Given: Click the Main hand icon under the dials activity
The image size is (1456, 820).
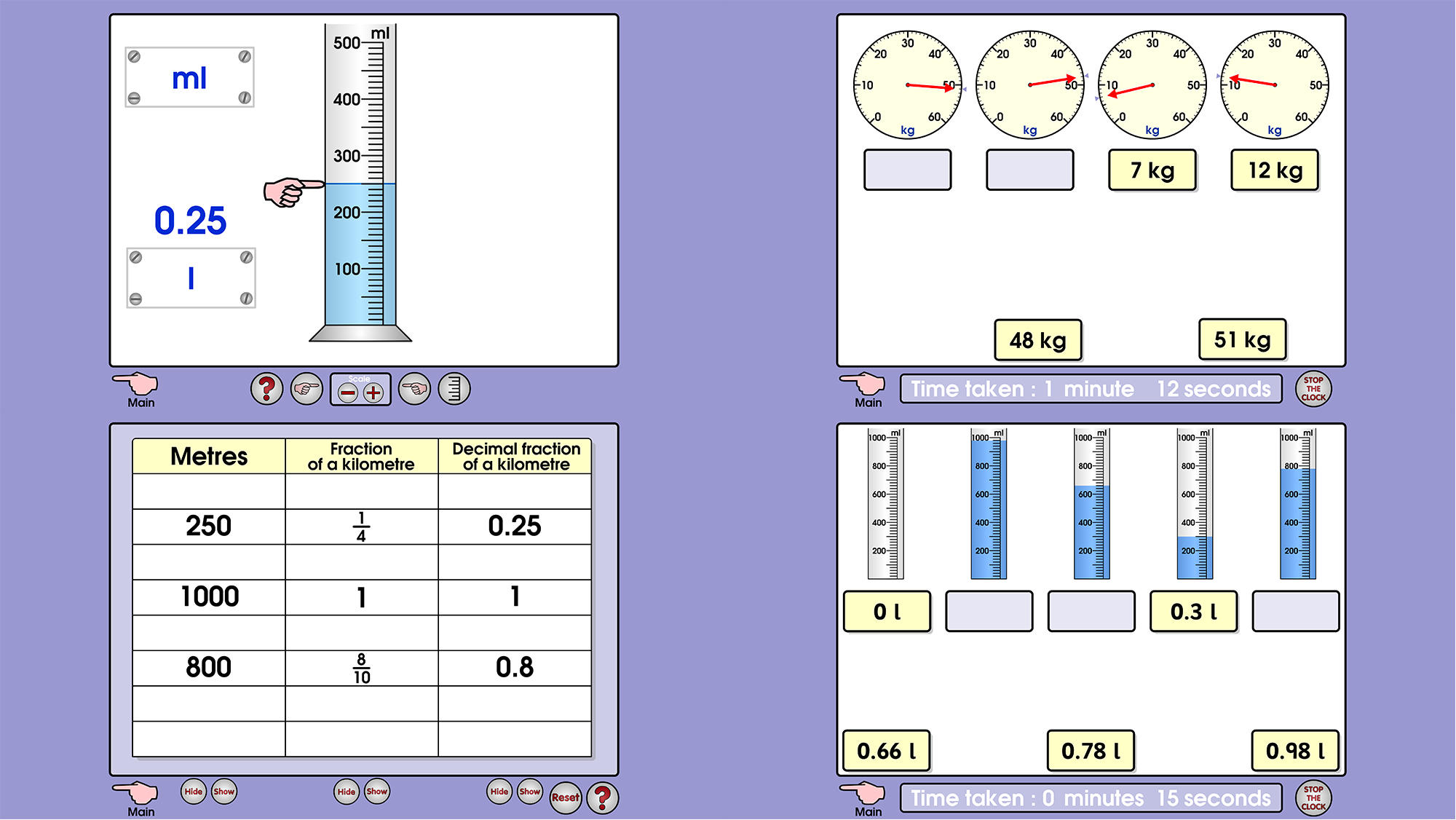Looking at the screenshot, I should pos(864,382).
